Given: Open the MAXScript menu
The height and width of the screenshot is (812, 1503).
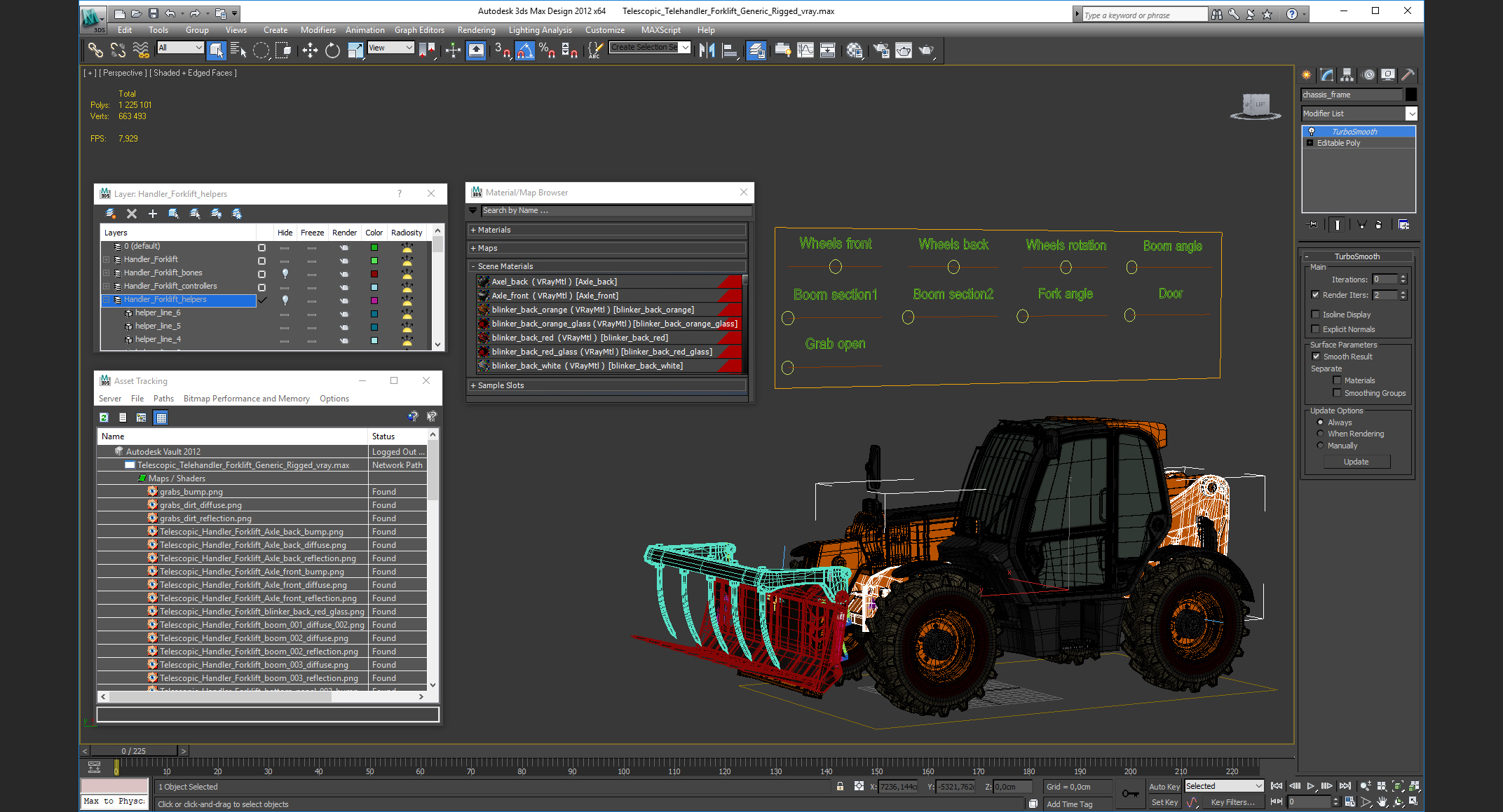Looking at the screenshot, I should pos(660,30).
